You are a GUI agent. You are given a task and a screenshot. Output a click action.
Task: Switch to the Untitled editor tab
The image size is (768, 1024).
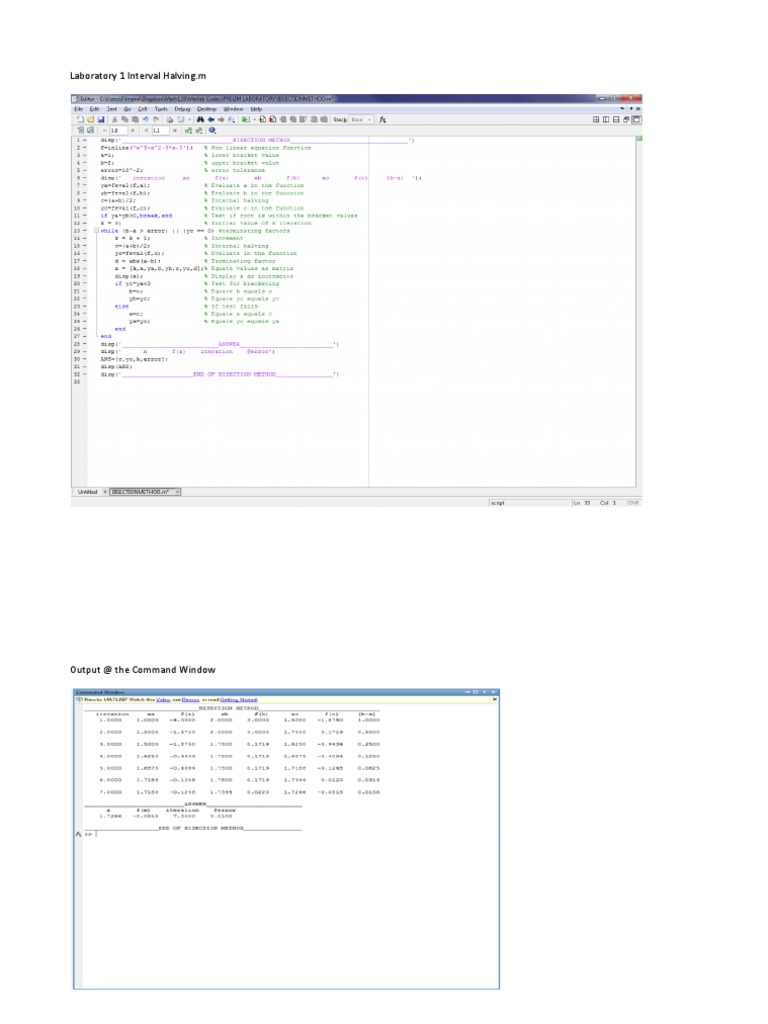pyautogui.click(x=88, y=492)
